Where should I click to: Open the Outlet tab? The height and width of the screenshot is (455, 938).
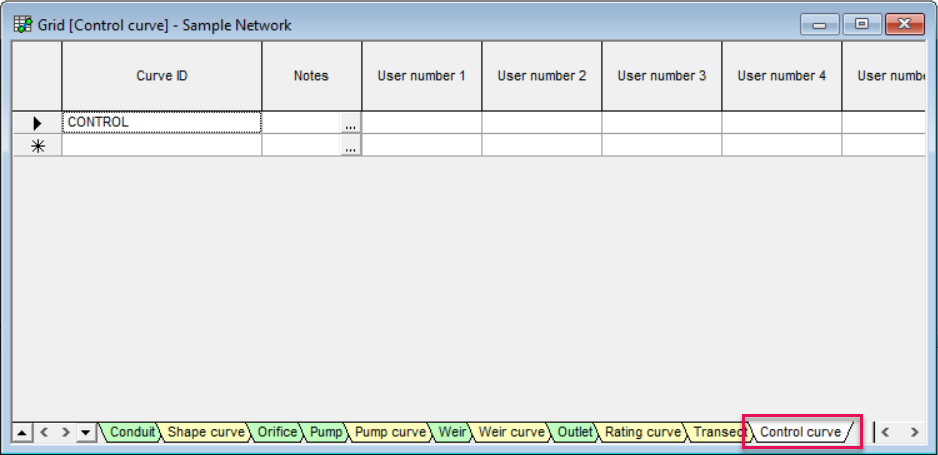coord(574,432)
